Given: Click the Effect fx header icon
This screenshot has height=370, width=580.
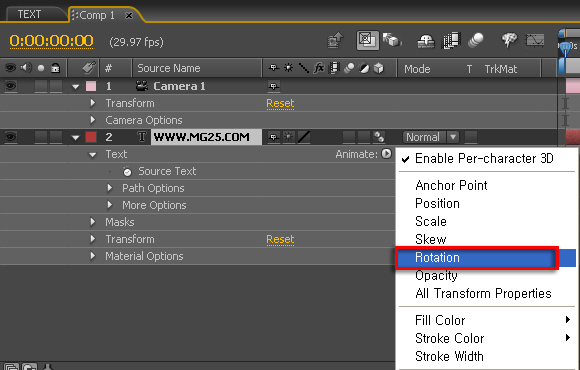Looking at the screenshot, I should coord(319,68).
